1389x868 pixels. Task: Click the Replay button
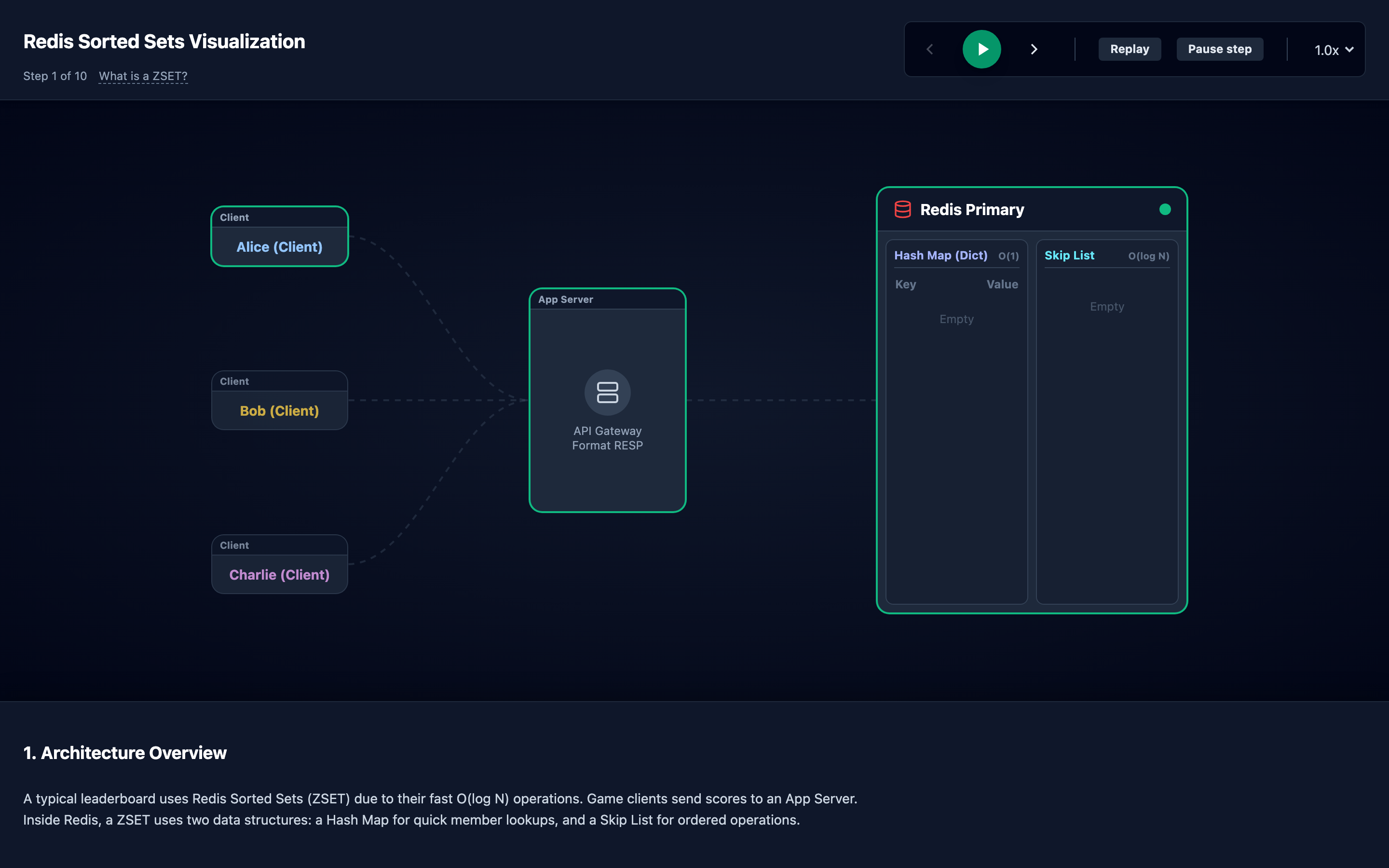[1129, 49]
